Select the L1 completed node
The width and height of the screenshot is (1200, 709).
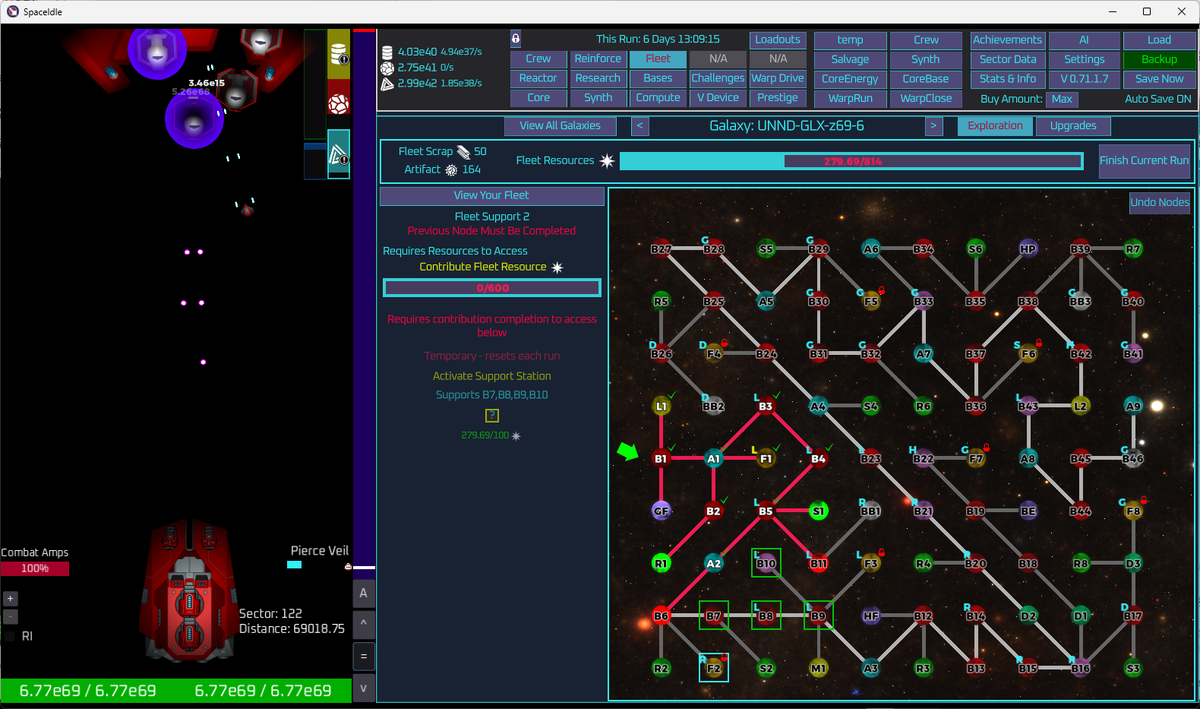[x=660, y=406]
